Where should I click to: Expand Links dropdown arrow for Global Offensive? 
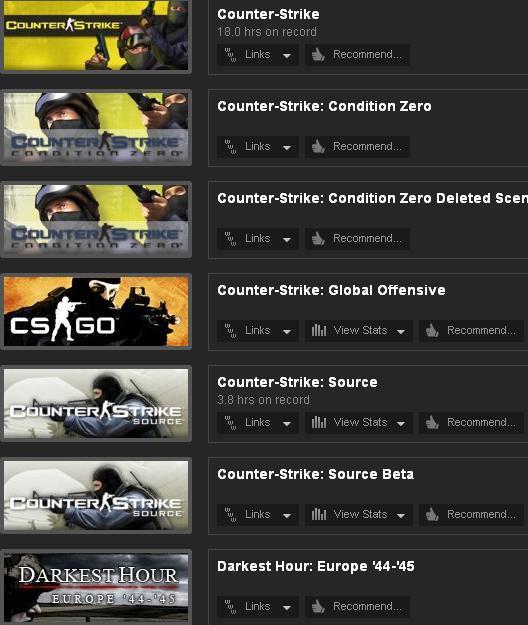[287, 332]
